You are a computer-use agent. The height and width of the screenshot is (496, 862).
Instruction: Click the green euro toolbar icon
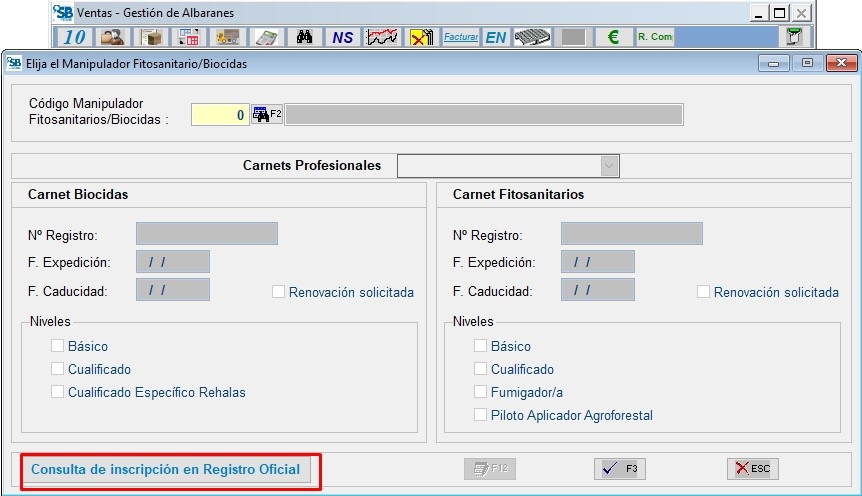click(613, 37)
